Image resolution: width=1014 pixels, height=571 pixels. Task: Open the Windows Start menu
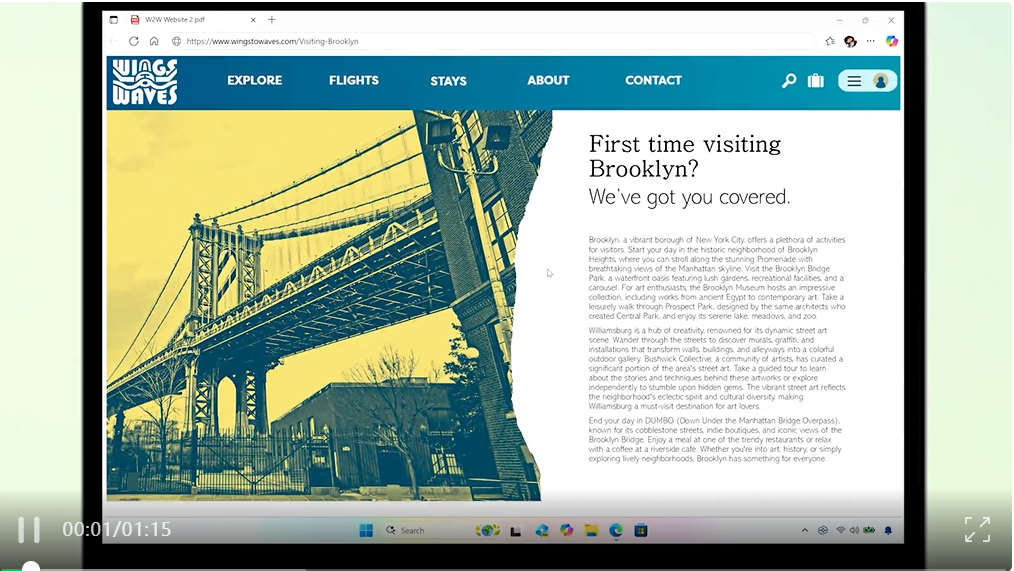click(366, 530)
